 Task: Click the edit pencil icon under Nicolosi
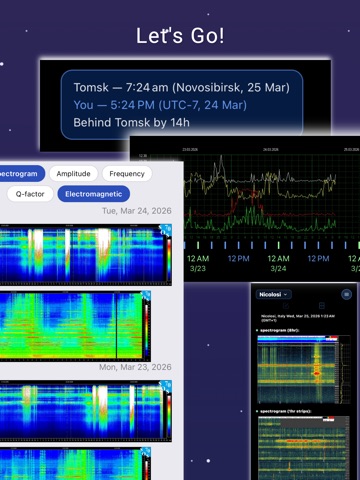pos(286,305)
